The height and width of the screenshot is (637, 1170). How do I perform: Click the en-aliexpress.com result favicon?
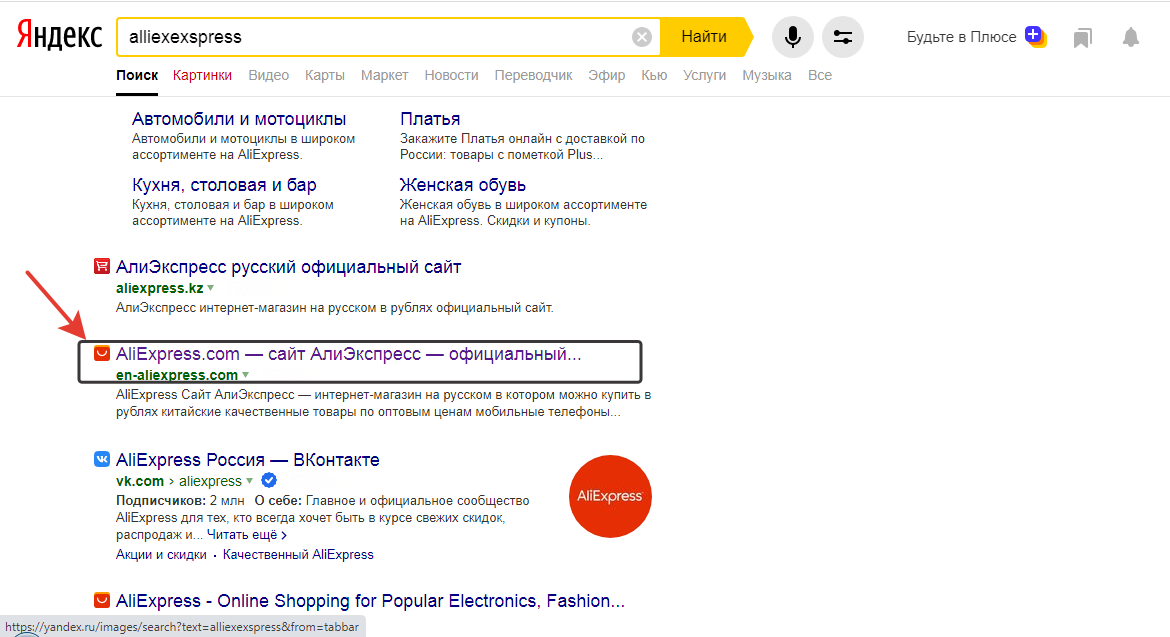pyautogui.click(x=101, y=353)
